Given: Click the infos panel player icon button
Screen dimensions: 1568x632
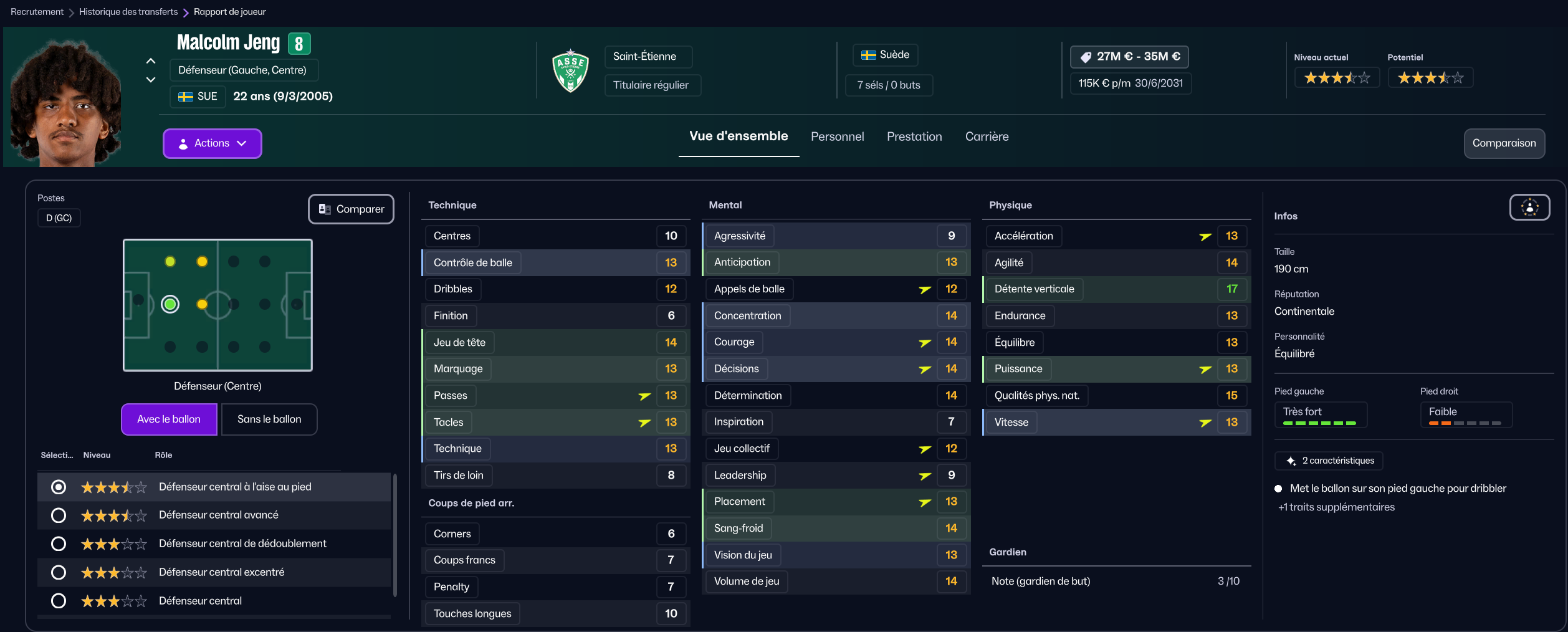Looking at the screenshot, I should [1529, 208].
